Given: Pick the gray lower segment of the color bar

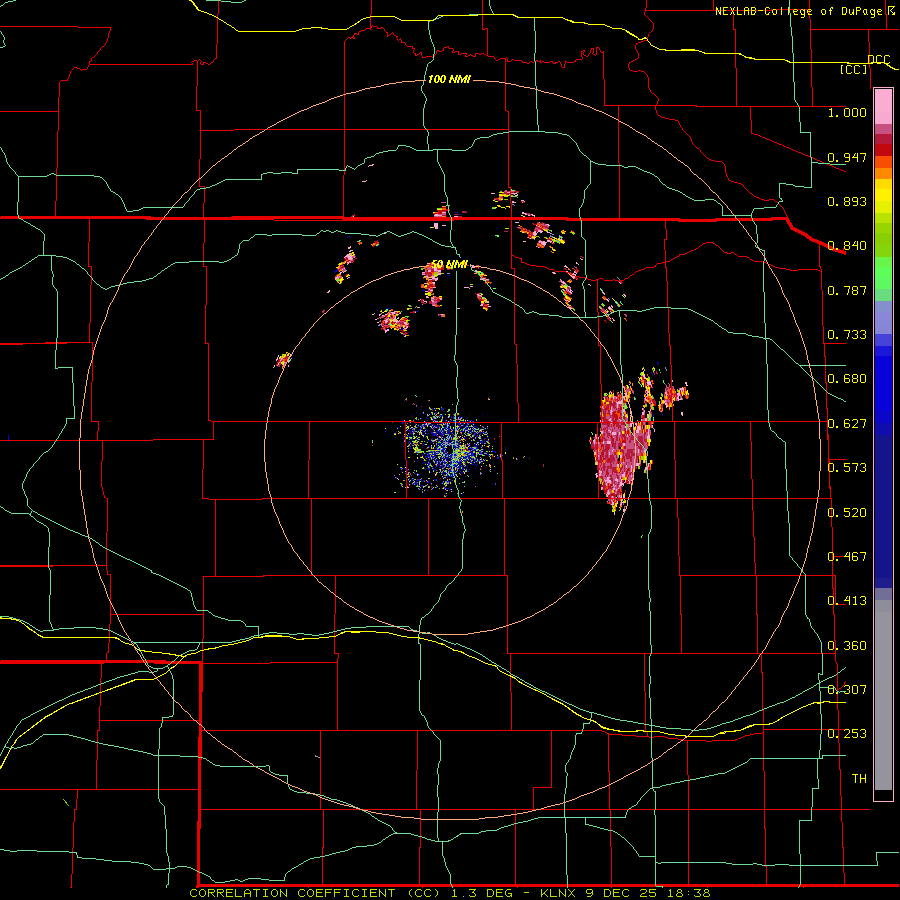Looking at the screenshot, I should tap(883, 695).
